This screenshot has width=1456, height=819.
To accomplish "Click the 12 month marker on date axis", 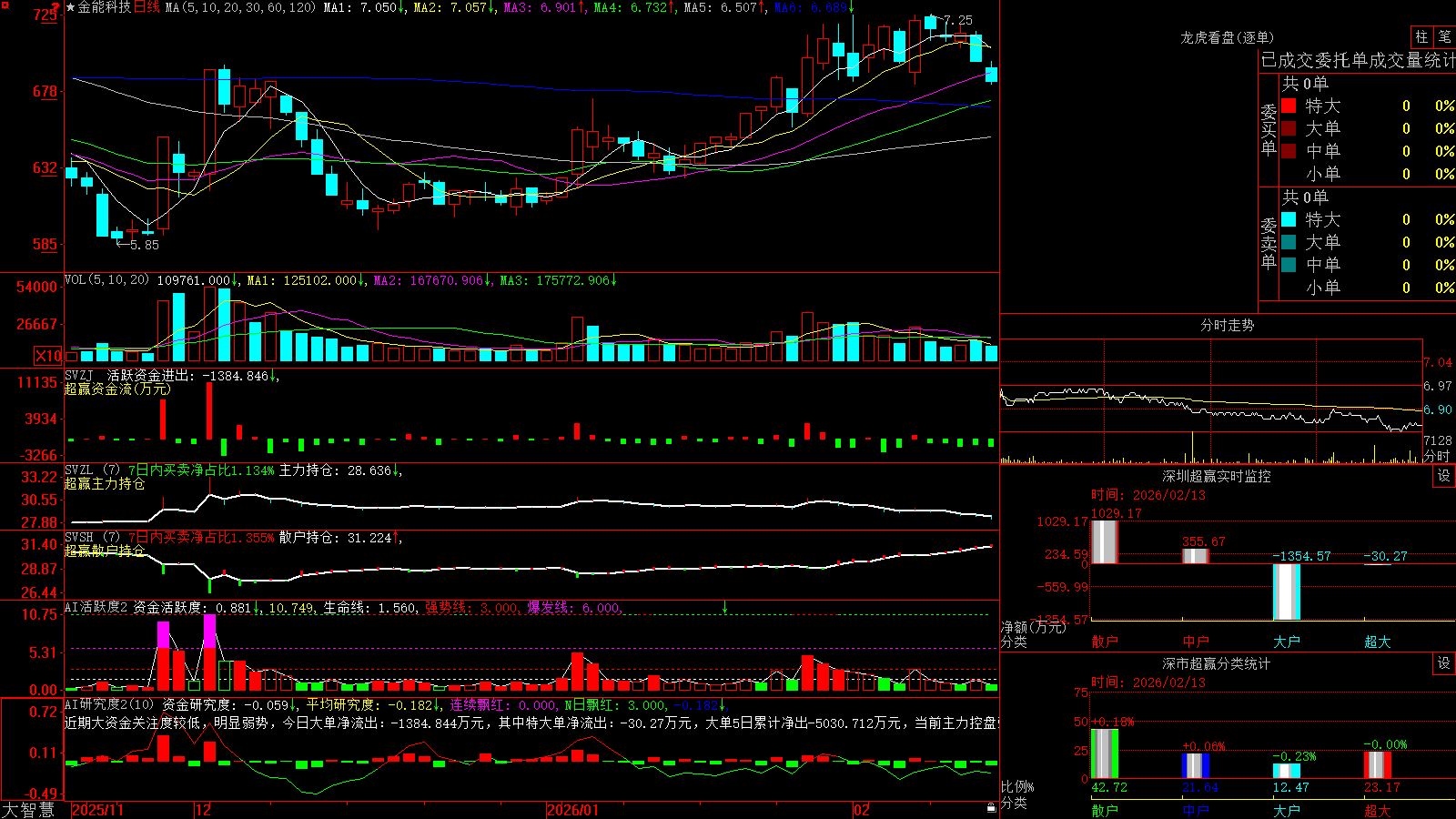I will tap(203, 810).
